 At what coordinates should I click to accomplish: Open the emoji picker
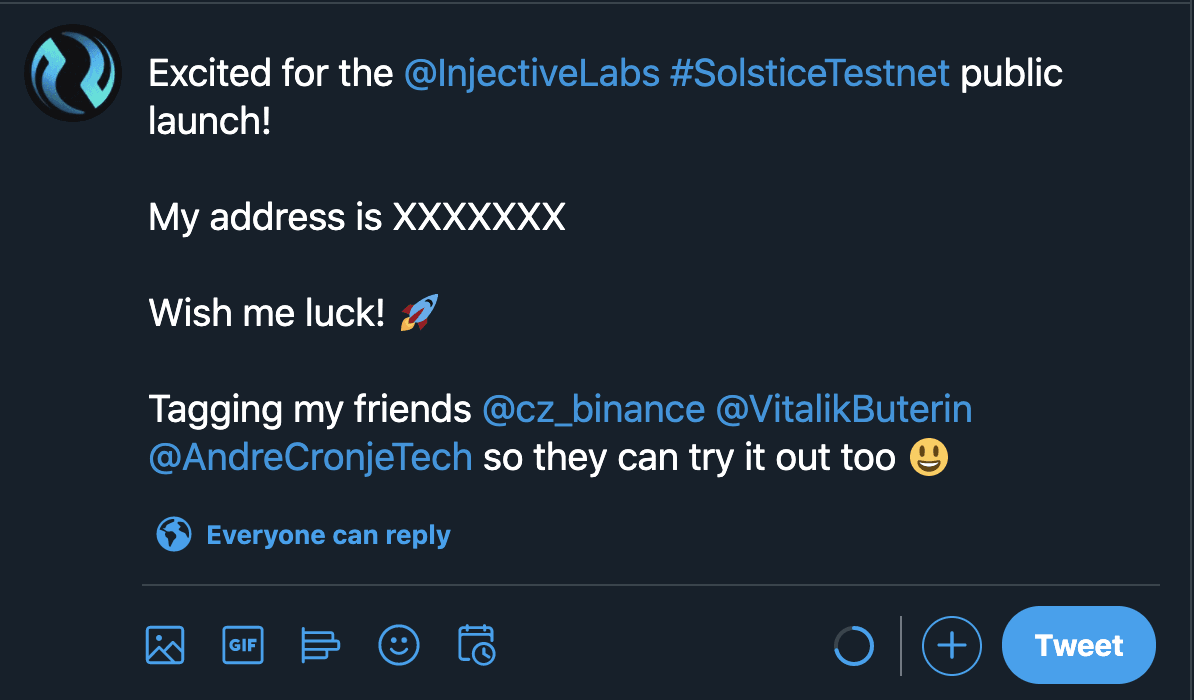pos(399,645)
